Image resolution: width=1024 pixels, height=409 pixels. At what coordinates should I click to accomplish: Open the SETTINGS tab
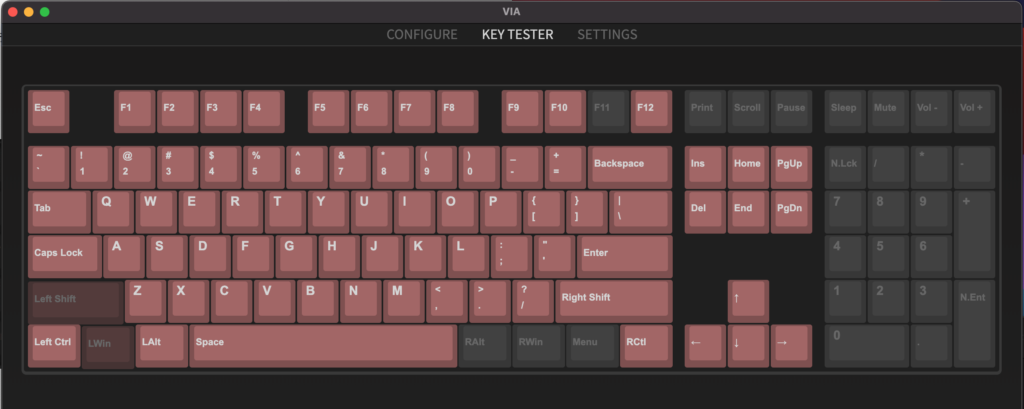click(x=607, y=35)
